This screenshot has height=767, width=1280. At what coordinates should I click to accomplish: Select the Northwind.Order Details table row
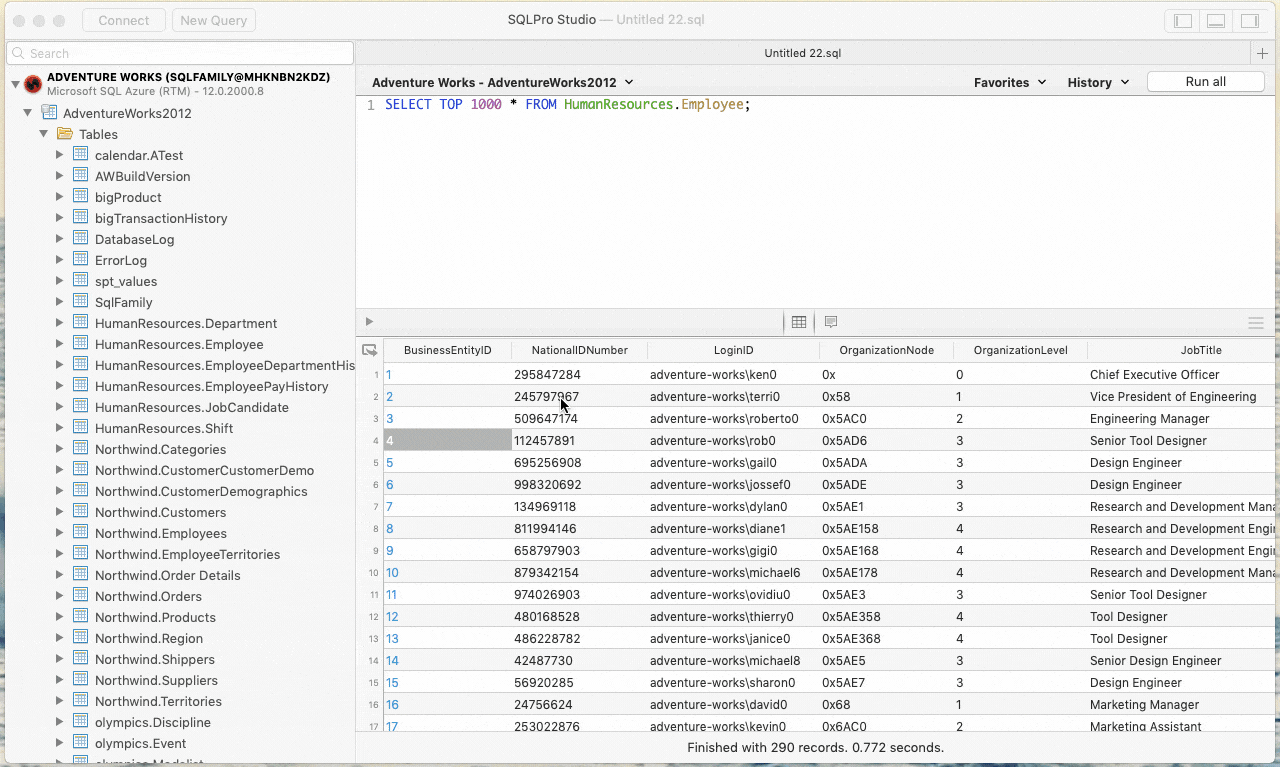[x=168, y=575]
